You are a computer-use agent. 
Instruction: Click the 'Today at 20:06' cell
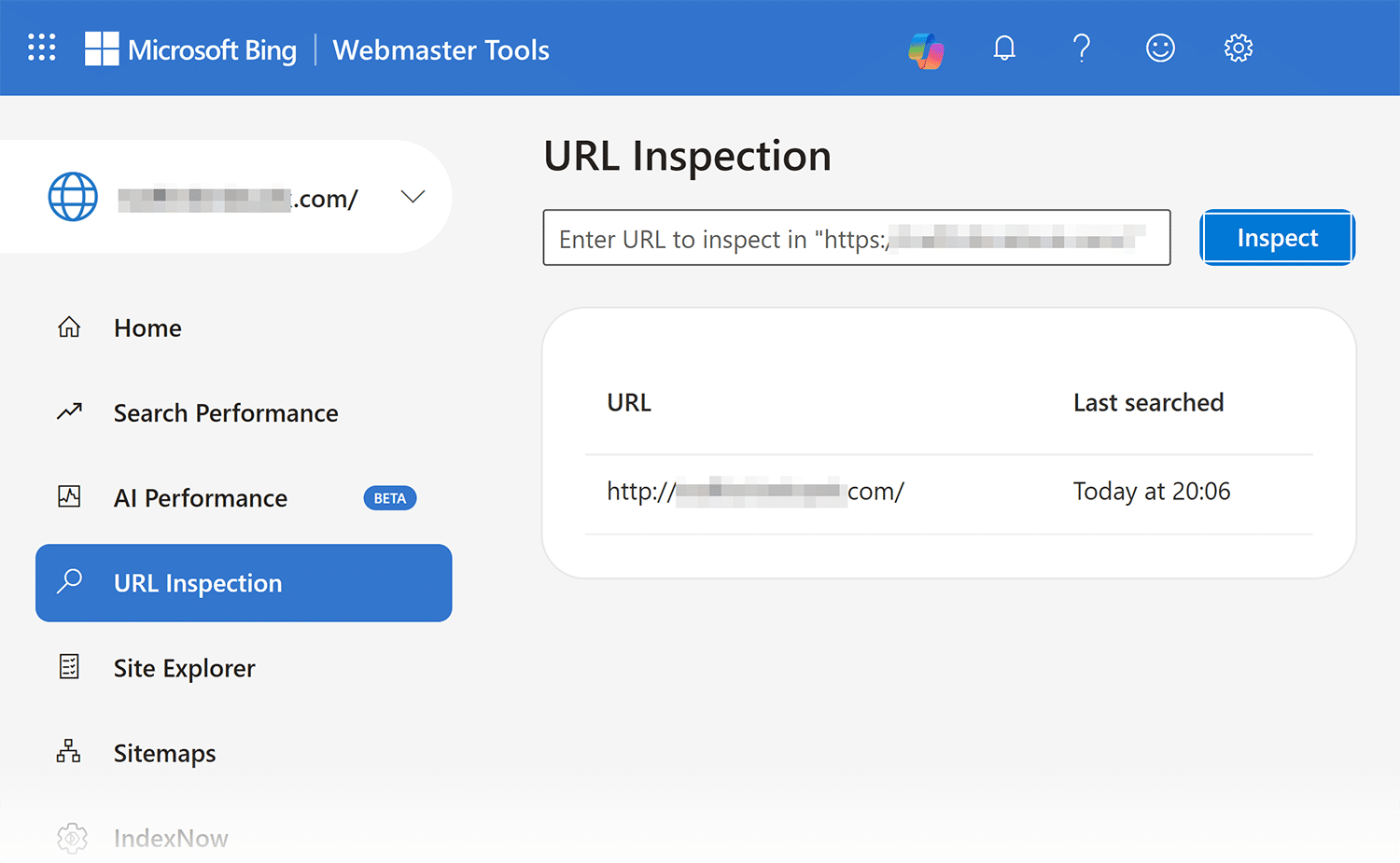click(1152, 492)
